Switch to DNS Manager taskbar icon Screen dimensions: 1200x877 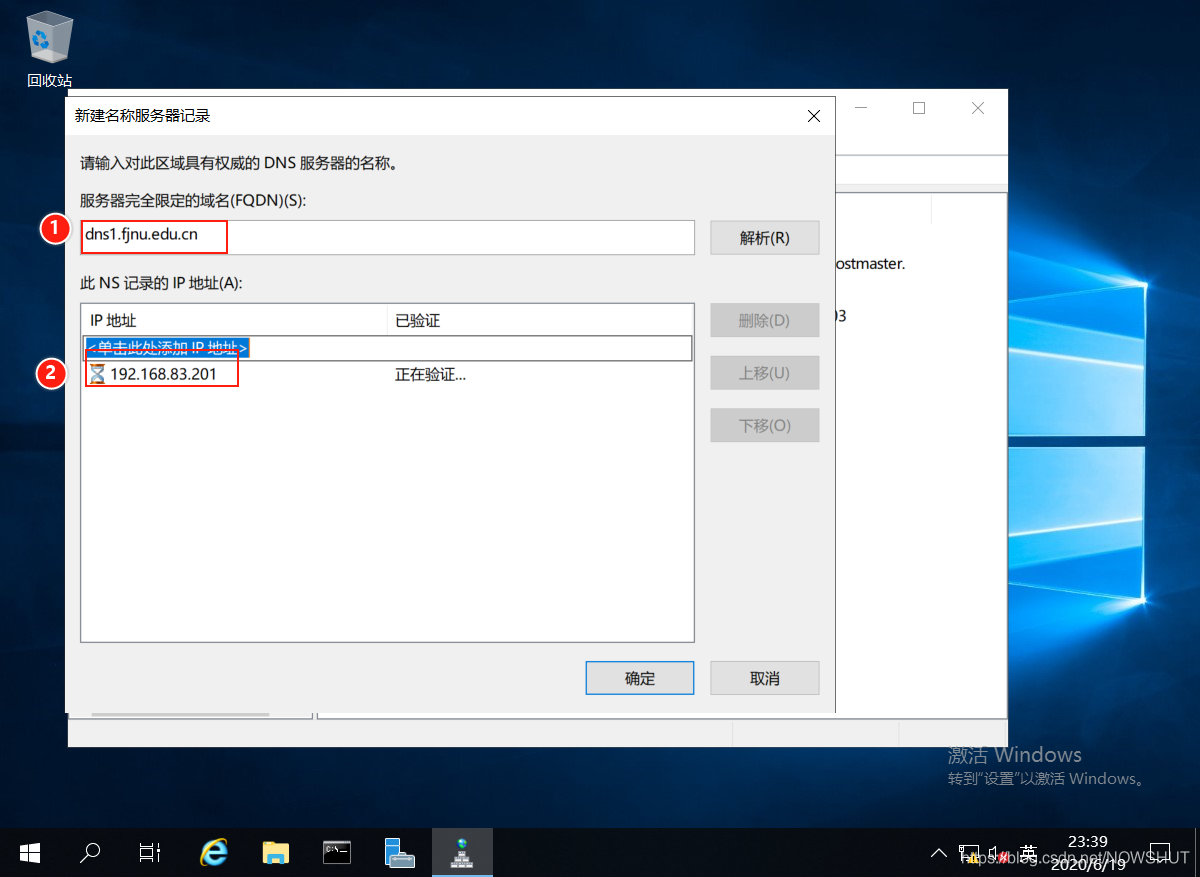click(x=461, y=852)
